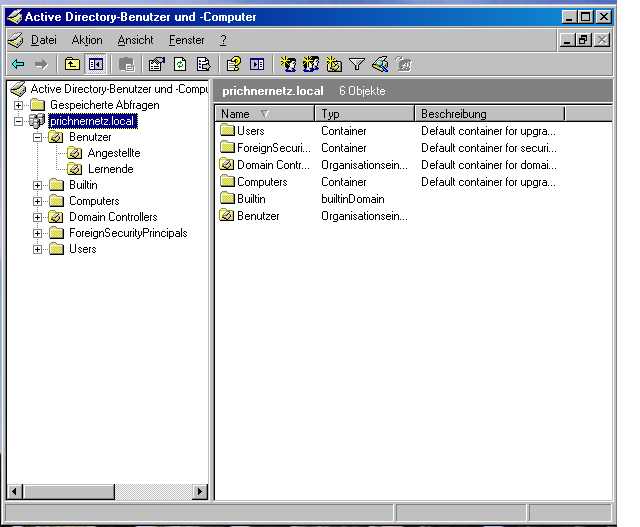Expand the Users tree node
The height and width of the screenshot is (527, 640).
[x=38, y=249]
